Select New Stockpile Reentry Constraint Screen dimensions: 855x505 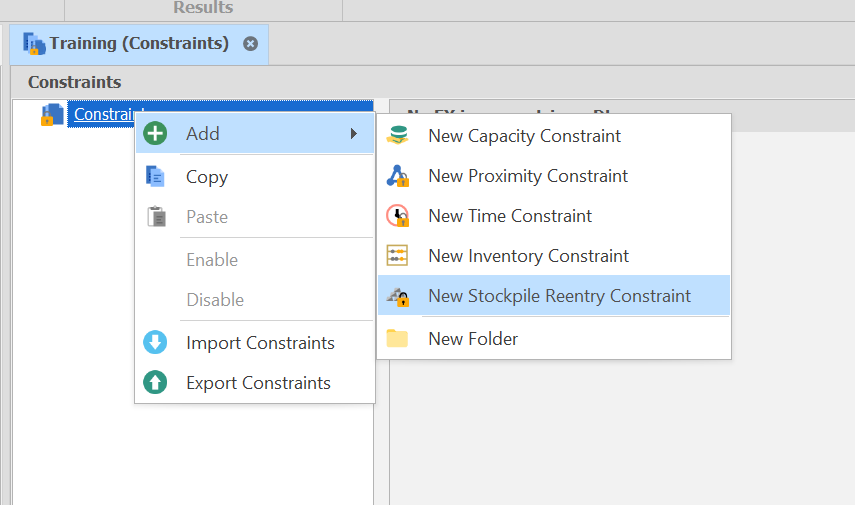pyautogui.click(x=559, y=296)
